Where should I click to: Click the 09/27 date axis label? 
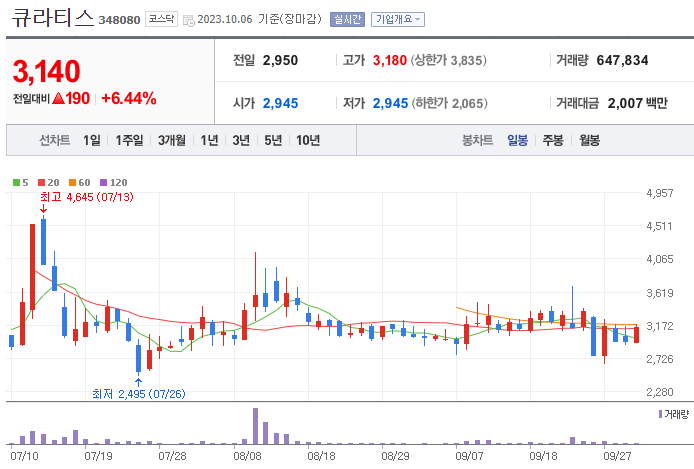(x=617, y=456)
